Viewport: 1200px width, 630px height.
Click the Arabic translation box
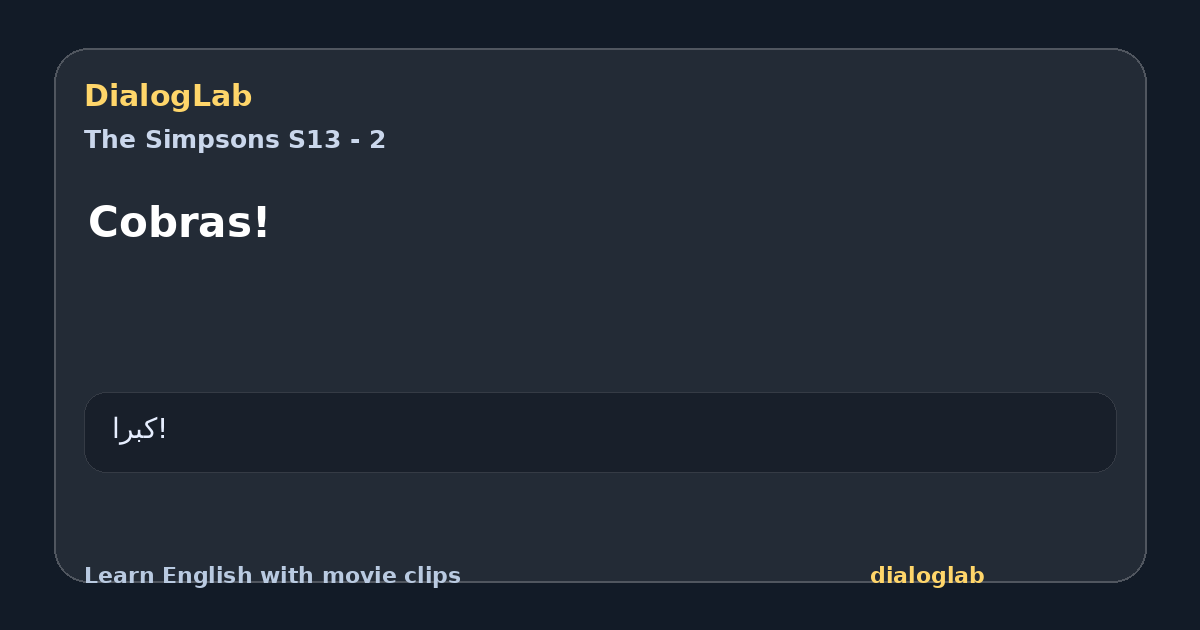pyautogui.click(x=600, y=432)
